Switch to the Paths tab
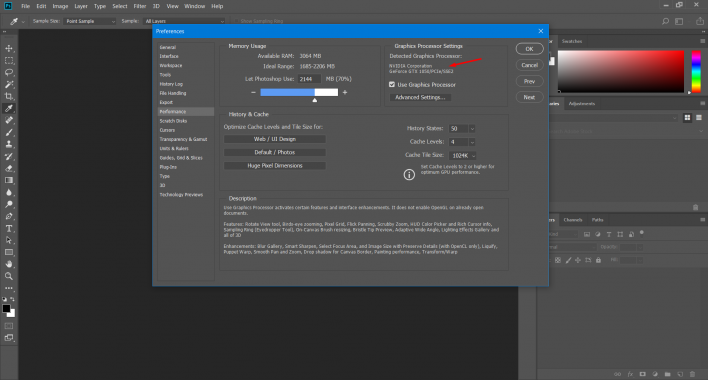This screenshot has height=380, width=708. 597,220
